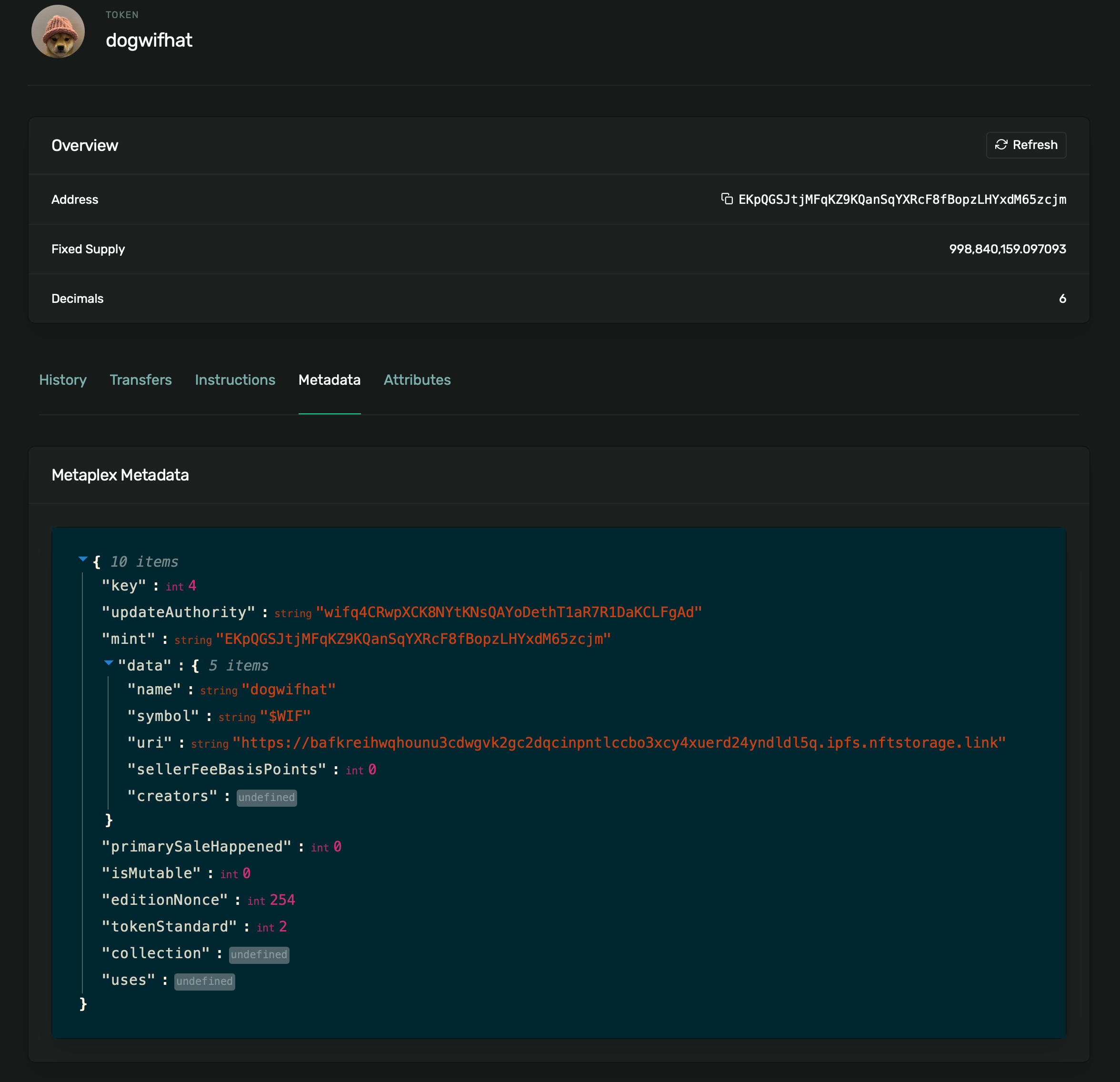Click the updateAuthority address string
The width and height of the screenshot is (1120, 1082).
pyautogui.click(x=510, y=611)
